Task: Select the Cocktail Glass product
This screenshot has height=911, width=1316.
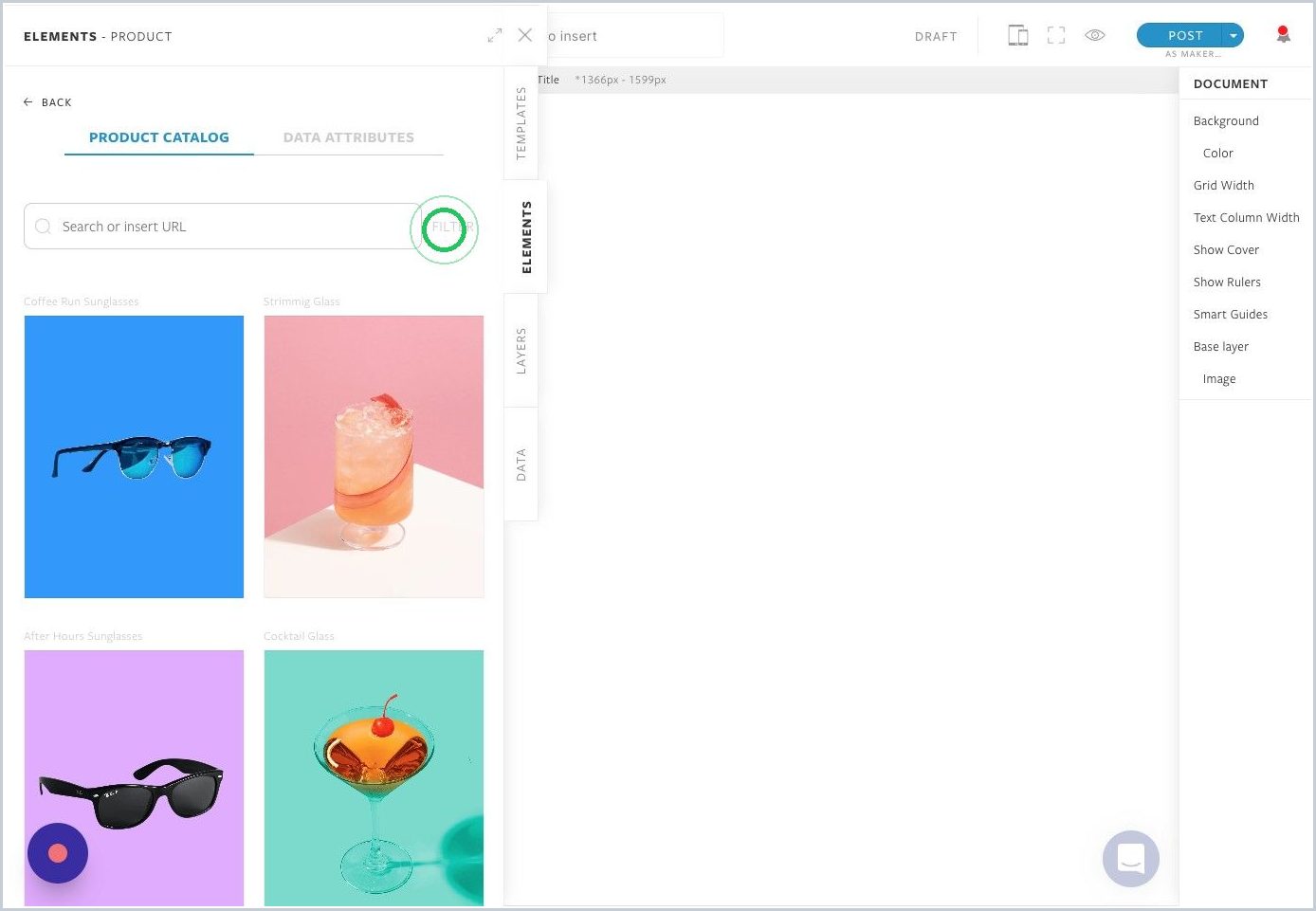Action: pyautogui.click(x=374, y=778)
